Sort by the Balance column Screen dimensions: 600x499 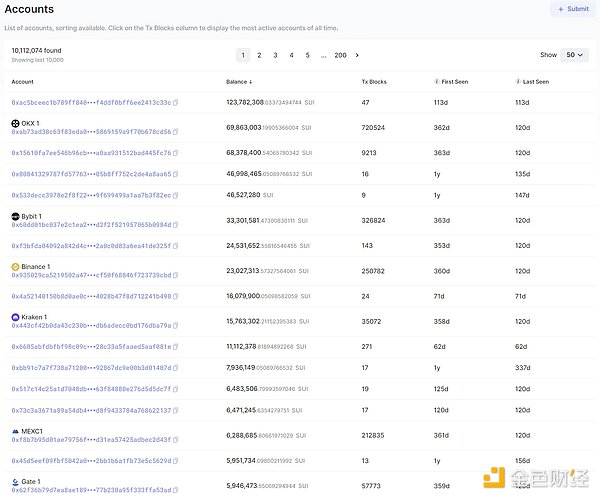click(239, 81)
